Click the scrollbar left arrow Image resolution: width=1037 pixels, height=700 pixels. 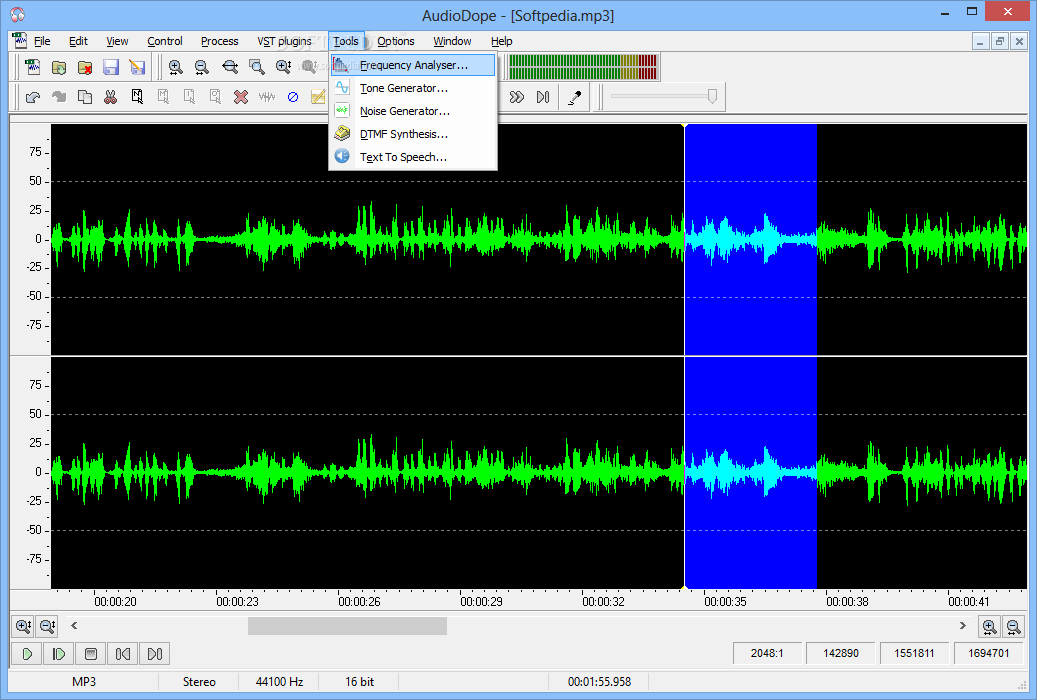74,626
